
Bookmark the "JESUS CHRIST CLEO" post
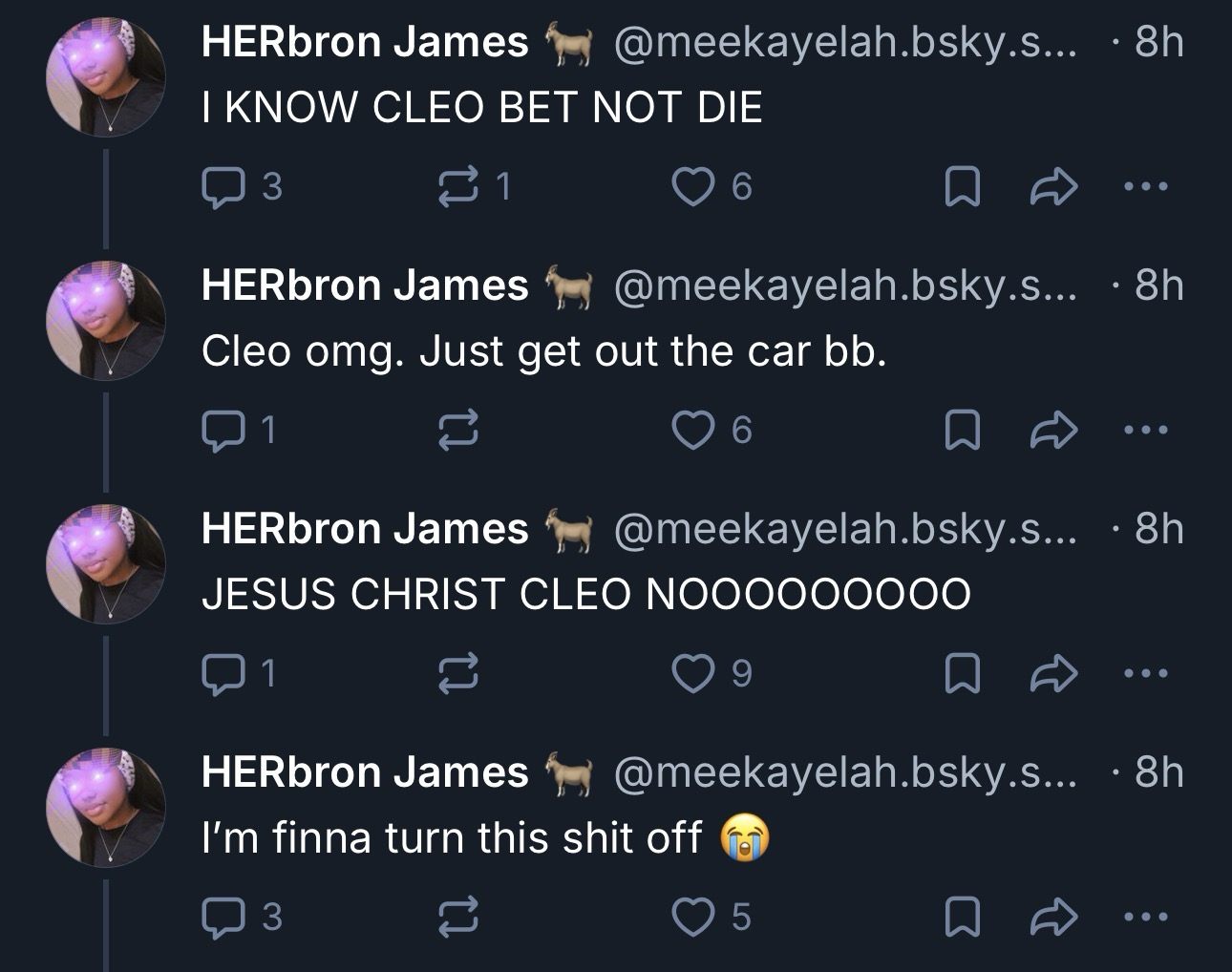(x=961, y=674)
